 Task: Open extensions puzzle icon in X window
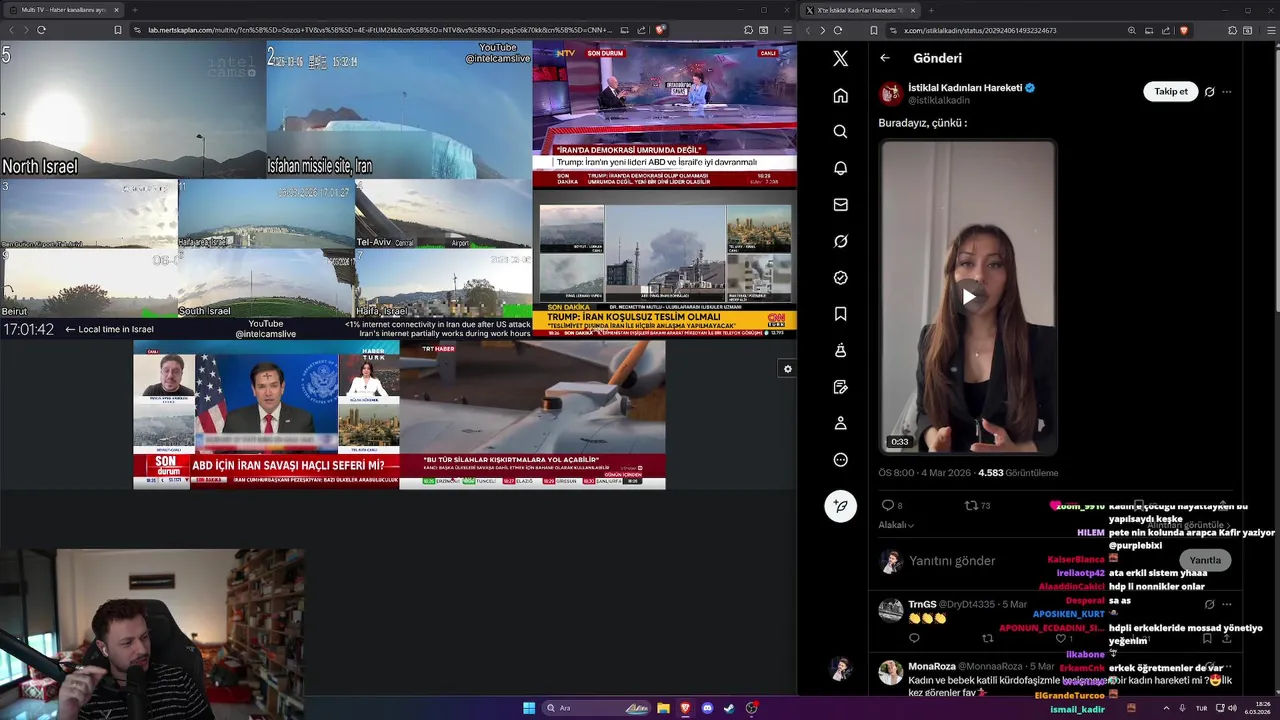point(1230,30)
